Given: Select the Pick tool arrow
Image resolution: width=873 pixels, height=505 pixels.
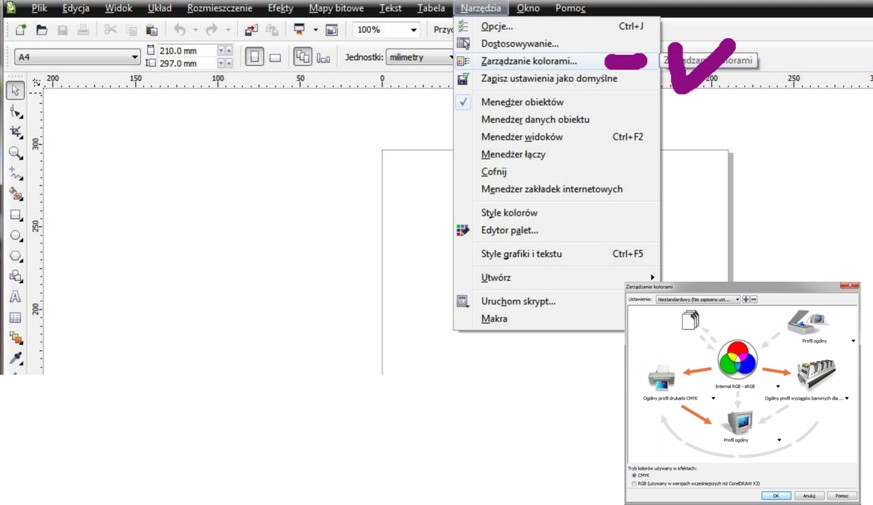Looking at the screenshot, I should (x=15, y=91).
